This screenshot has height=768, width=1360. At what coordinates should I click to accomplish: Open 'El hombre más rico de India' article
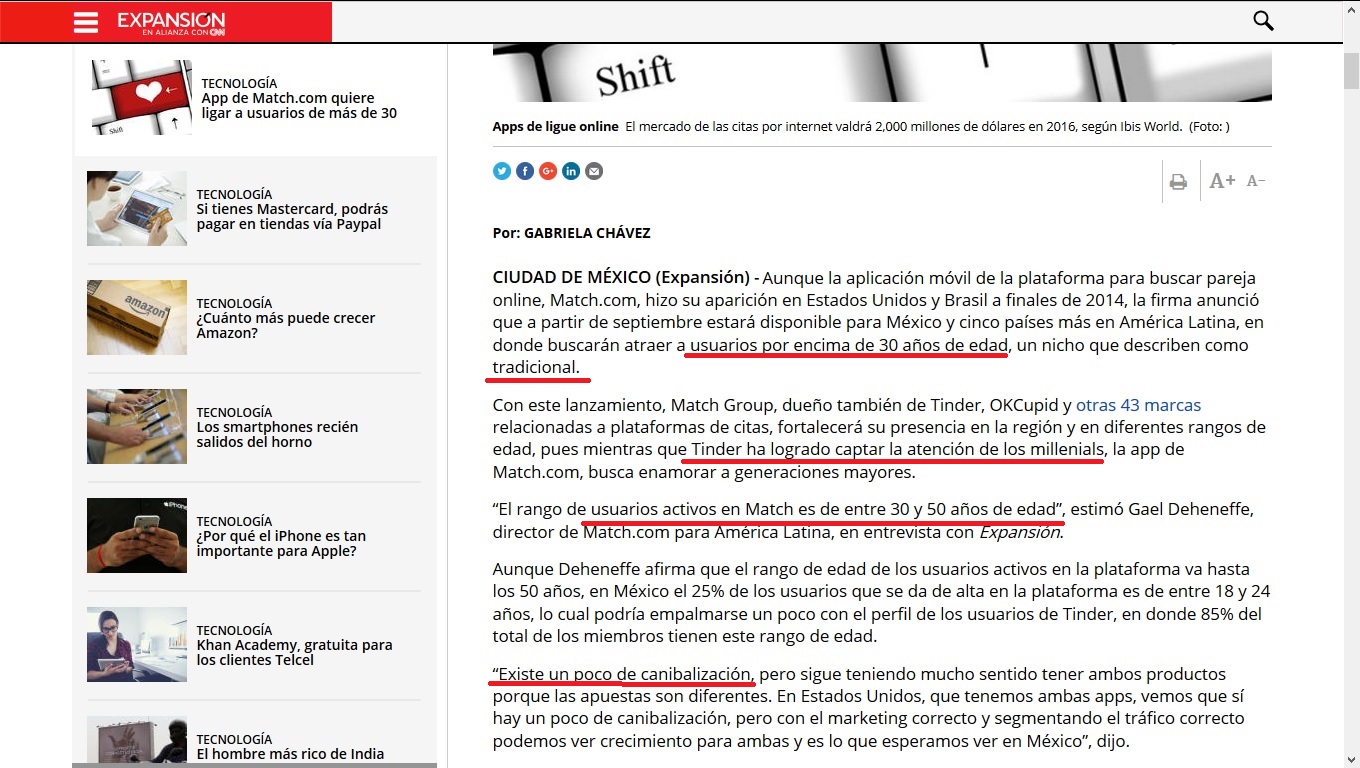click(x=290, y=754)
